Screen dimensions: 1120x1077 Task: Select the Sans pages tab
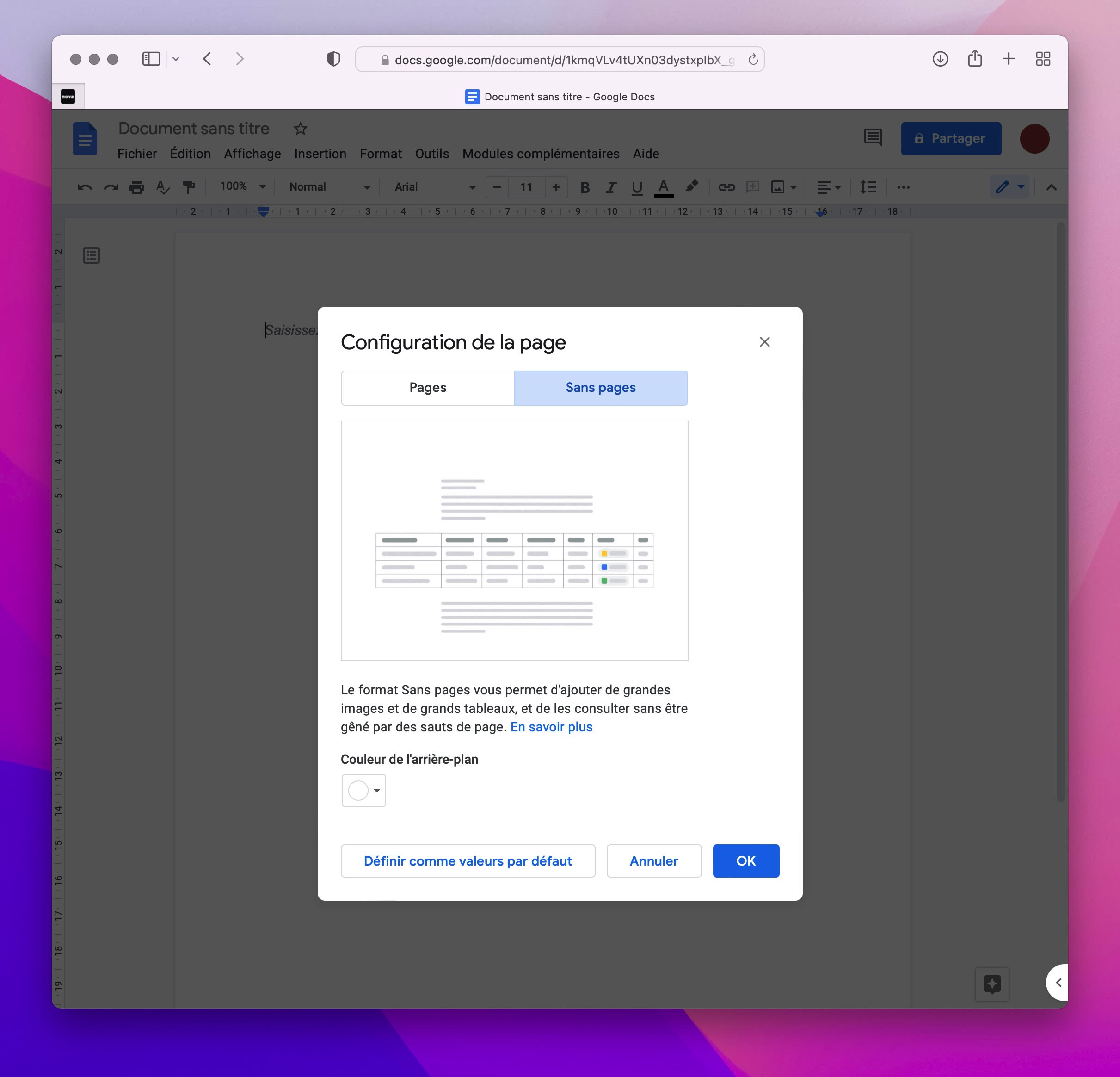(x=601, y=388)
